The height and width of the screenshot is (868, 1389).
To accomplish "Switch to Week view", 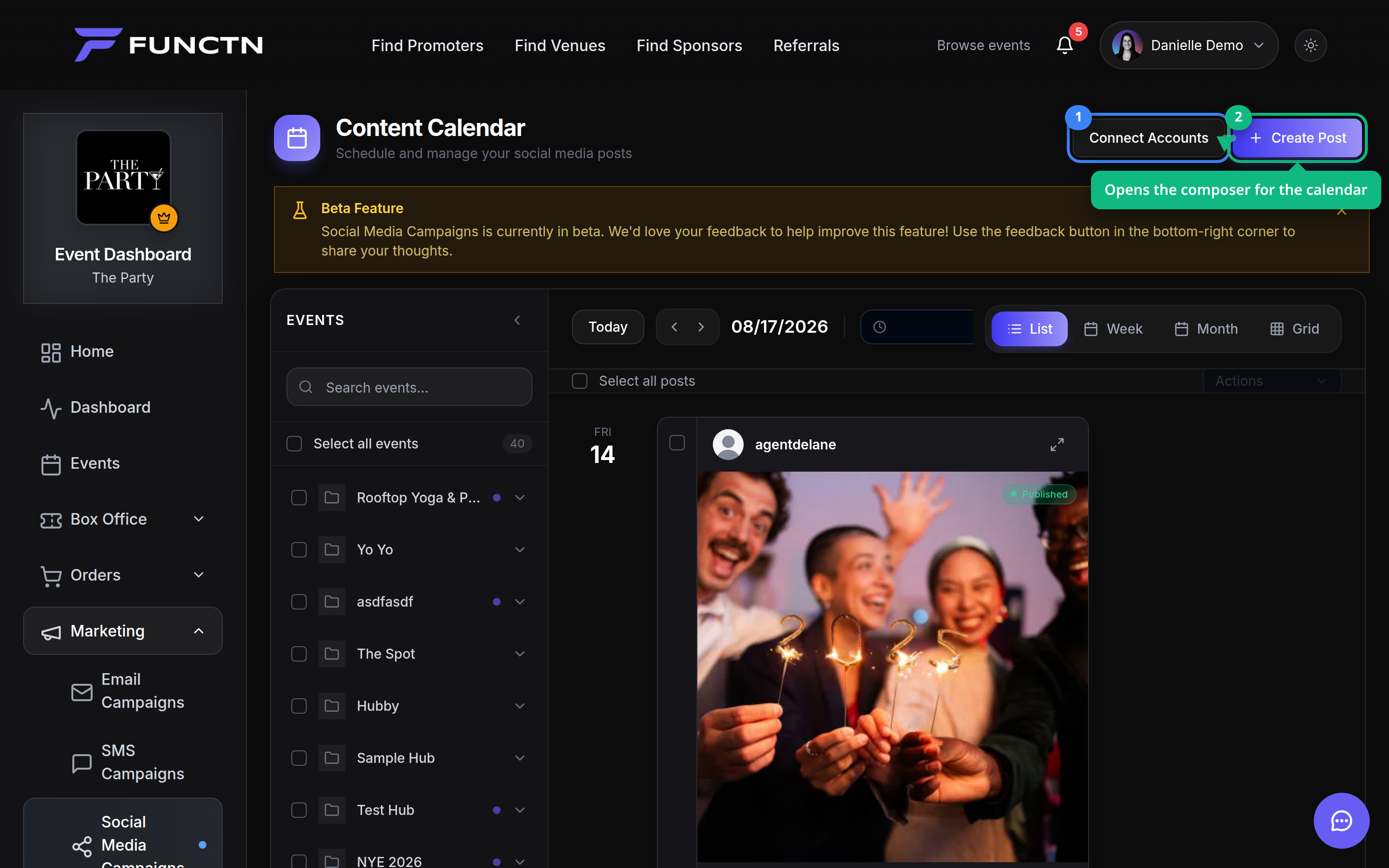I will 1113,329.
